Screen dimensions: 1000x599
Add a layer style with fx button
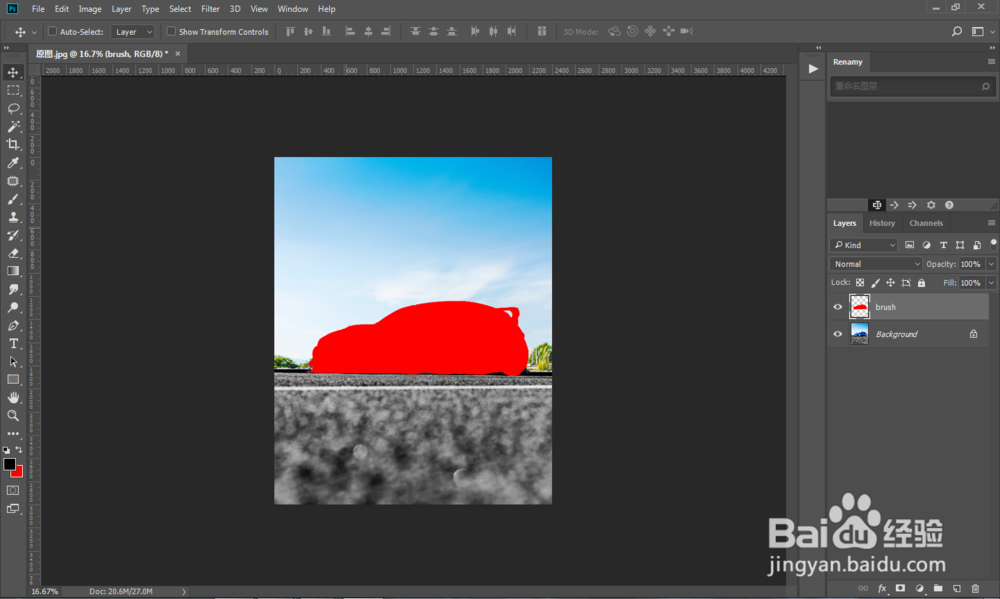click(882, 588)
